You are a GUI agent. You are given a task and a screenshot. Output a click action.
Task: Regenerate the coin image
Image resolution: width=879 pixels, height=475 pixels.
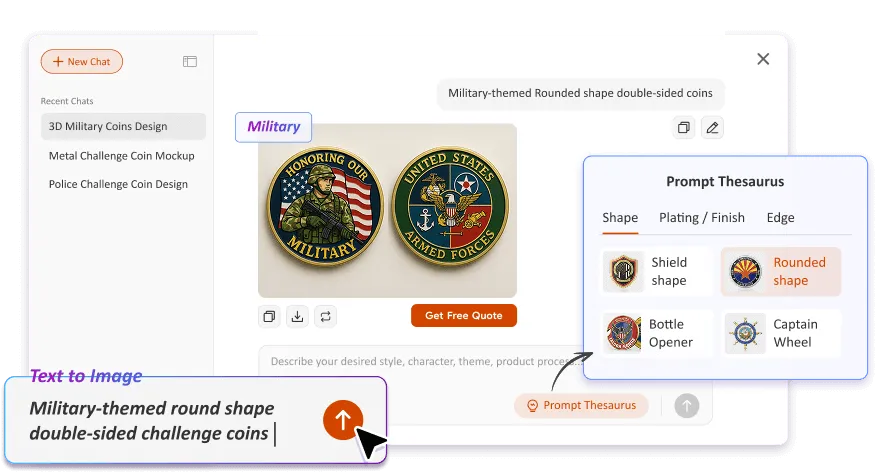pyautogui.click(x=326, y=317)
